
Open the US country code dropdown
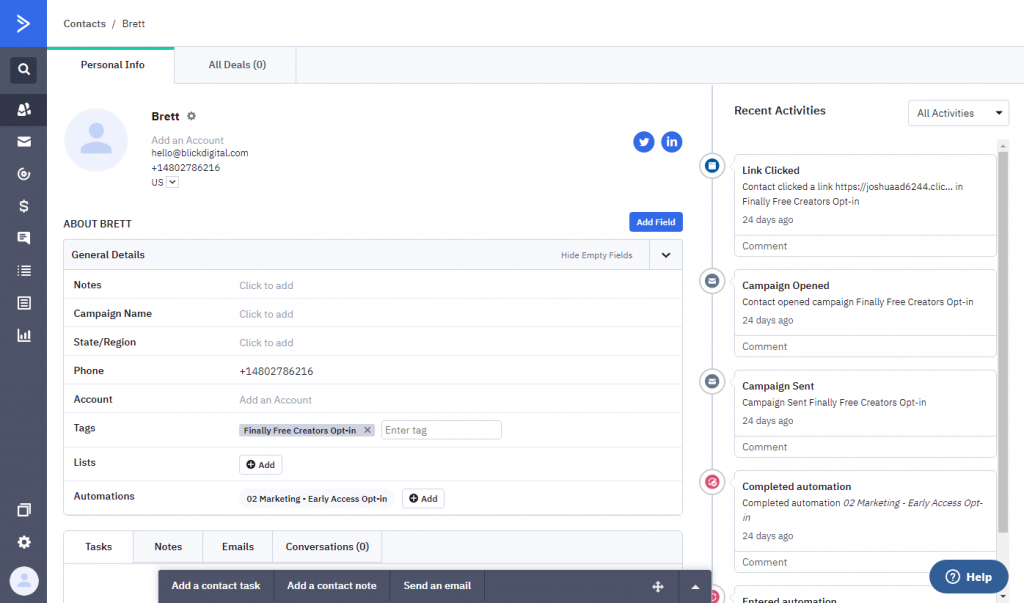click(172, 182)
